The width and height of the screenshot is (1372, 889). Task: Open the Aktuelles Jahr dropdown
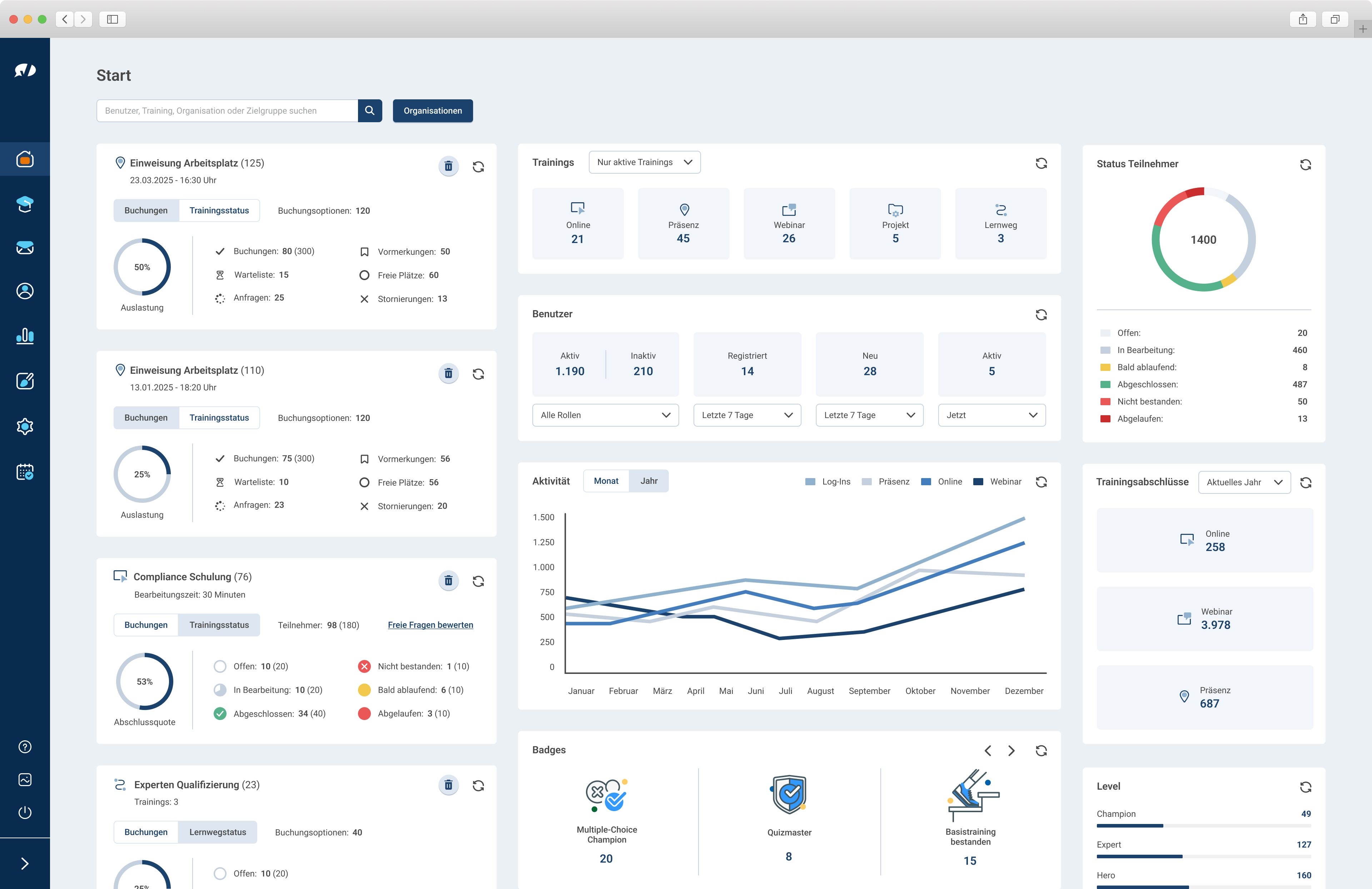1244,482
